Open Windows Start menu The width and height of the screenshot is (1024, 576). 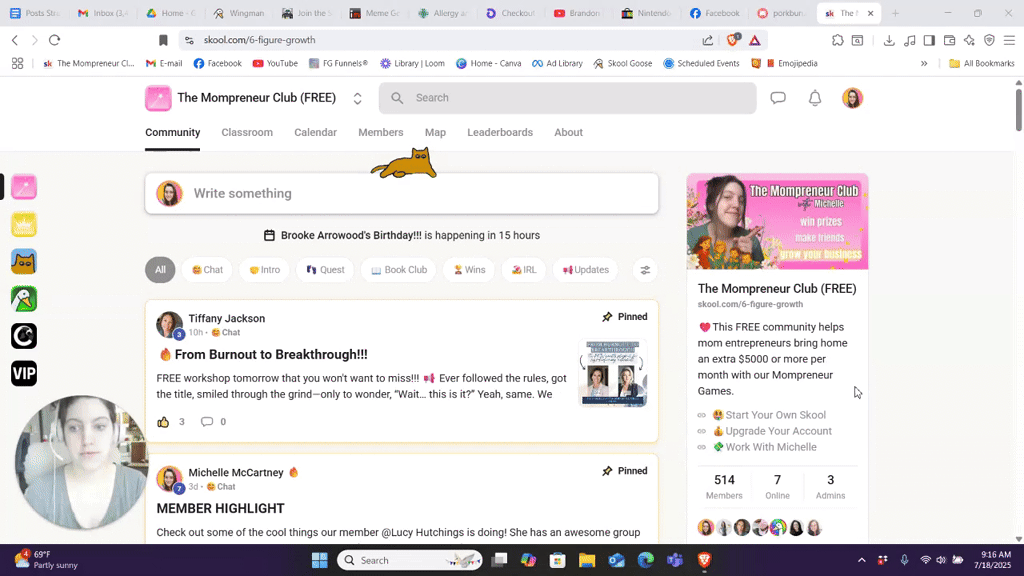click(319, 560)
